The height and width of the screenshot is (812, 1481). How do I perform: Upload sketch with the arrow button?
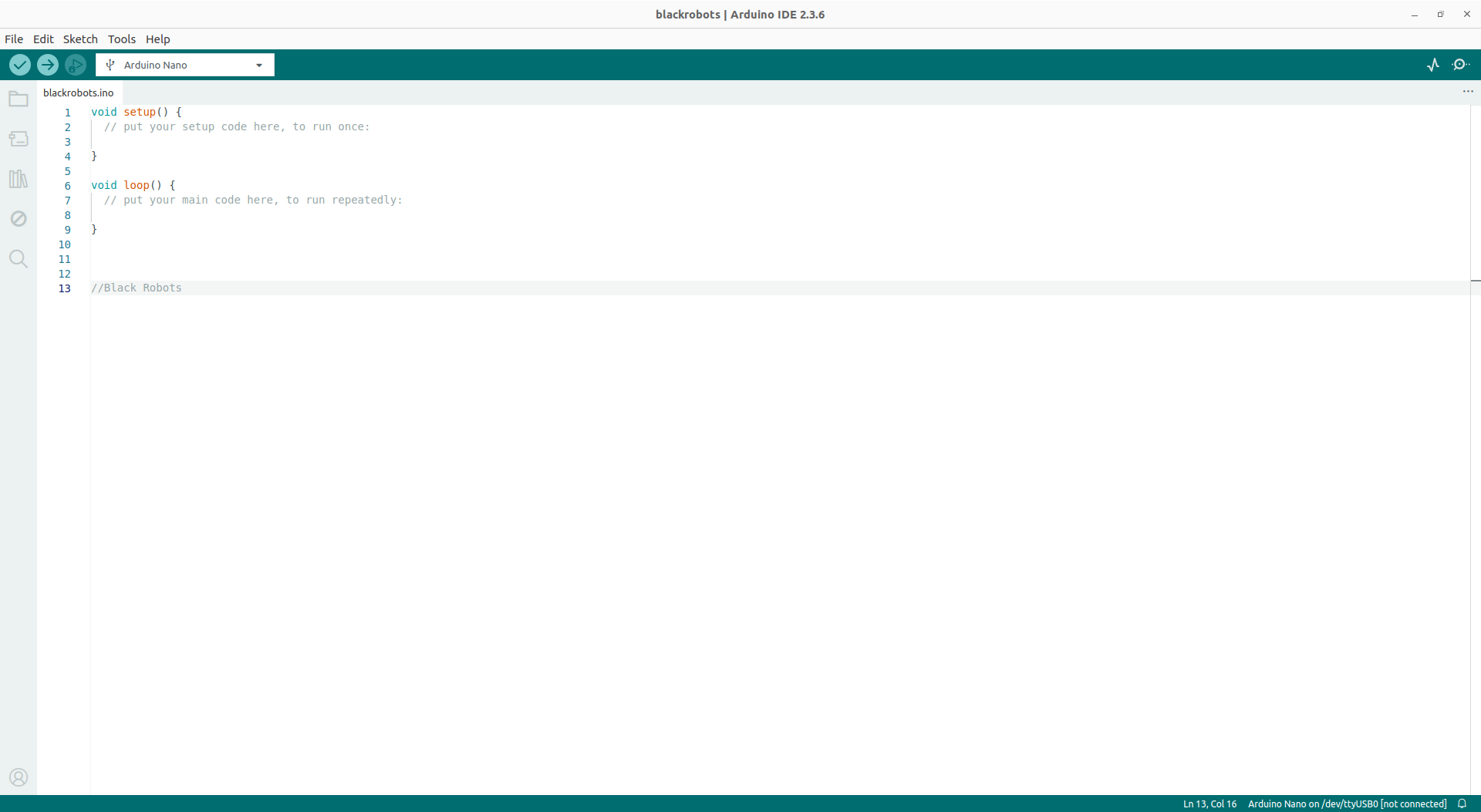tap(48, 65)
